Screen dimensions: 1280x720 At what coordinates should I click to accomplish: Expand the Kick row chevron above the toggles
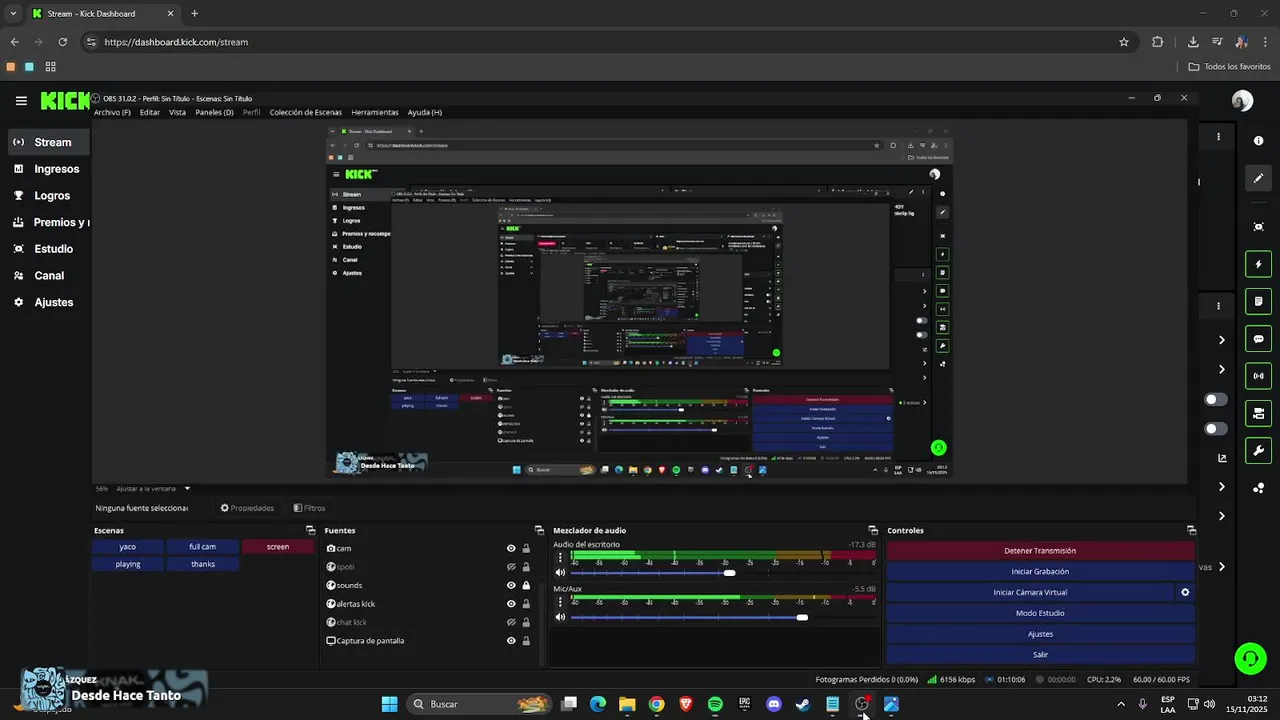click(x=1222, y=369)
